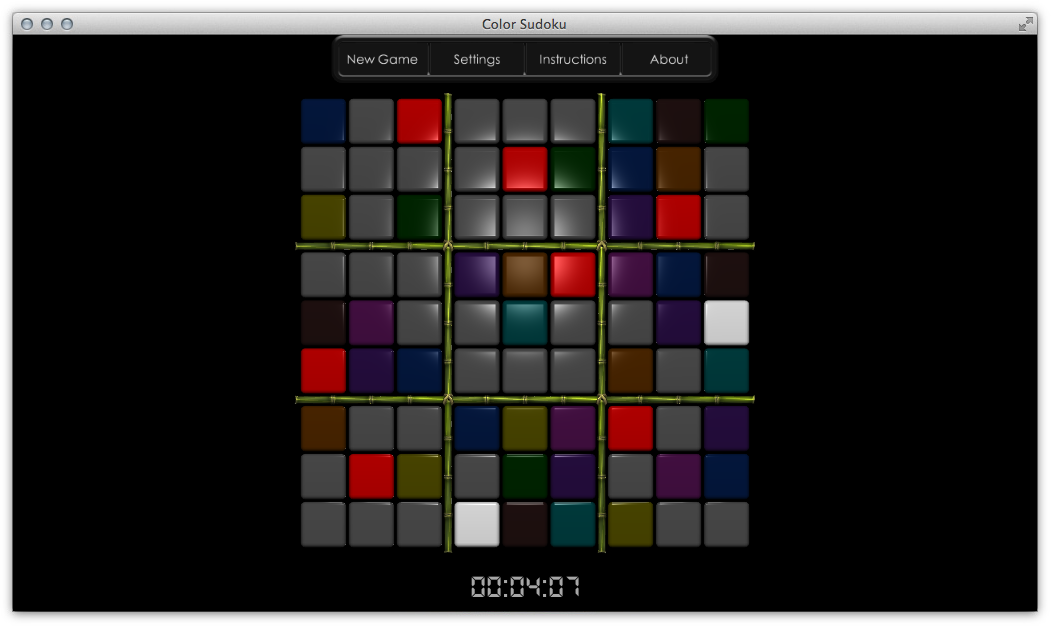
Task: Select the purple tile in the third row
Action: pyautogui.click(x=631, y=217)
